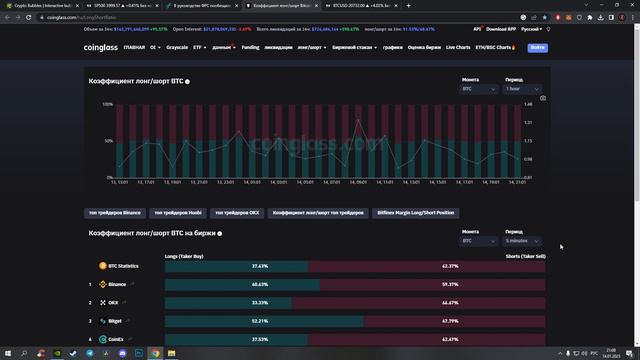The width and height of the screenshot is (640, 360).
Task: Open the Монета BTC dropdown for exchanges
Action: [478, 241]
